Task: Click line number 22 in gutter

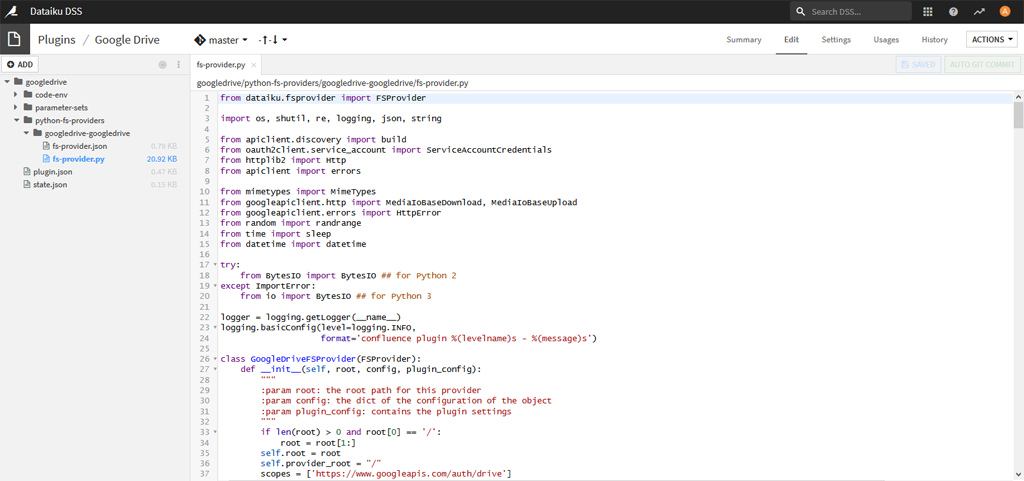Action: [x=204, y=317]
